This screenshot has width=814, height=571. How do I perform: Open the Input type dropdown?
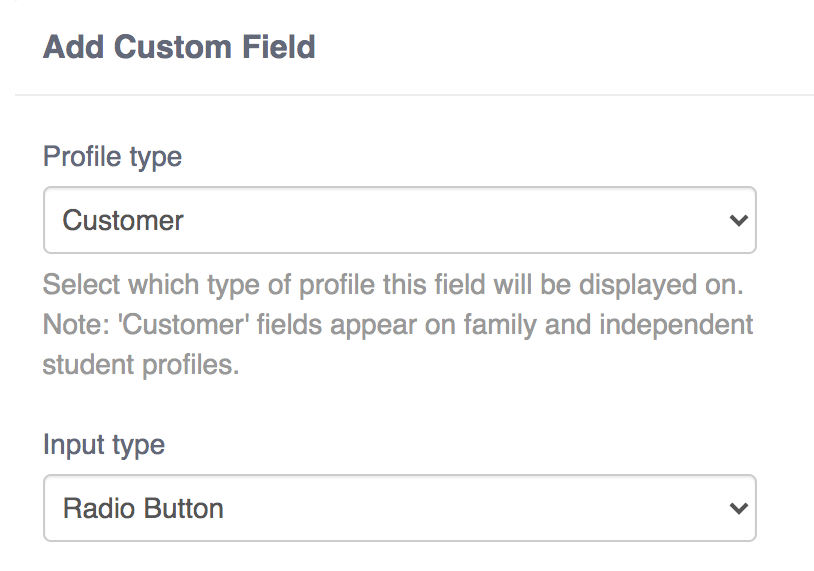399,508
